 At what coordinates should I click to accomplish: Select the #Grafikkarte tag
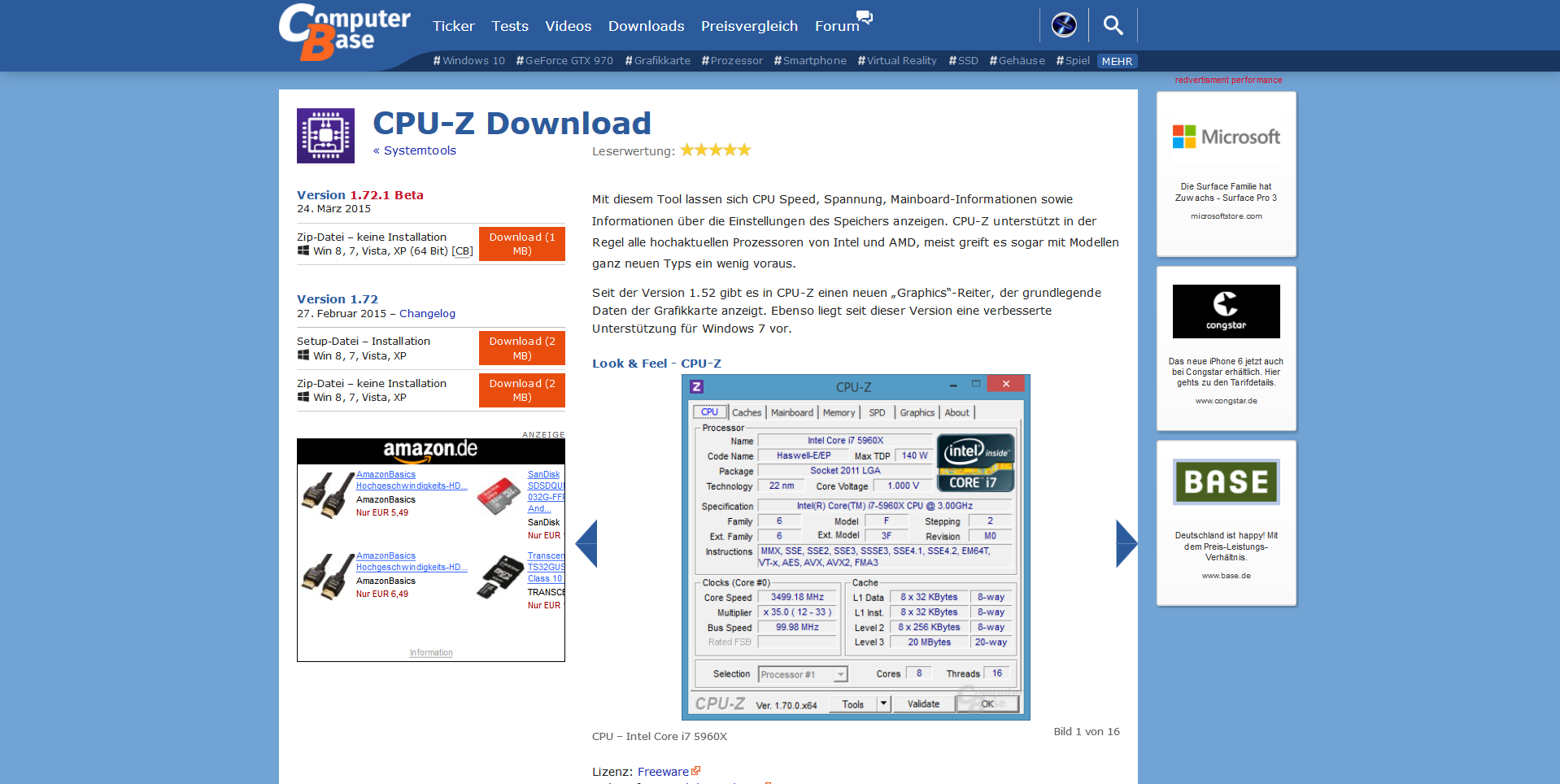tap(657, 61)
